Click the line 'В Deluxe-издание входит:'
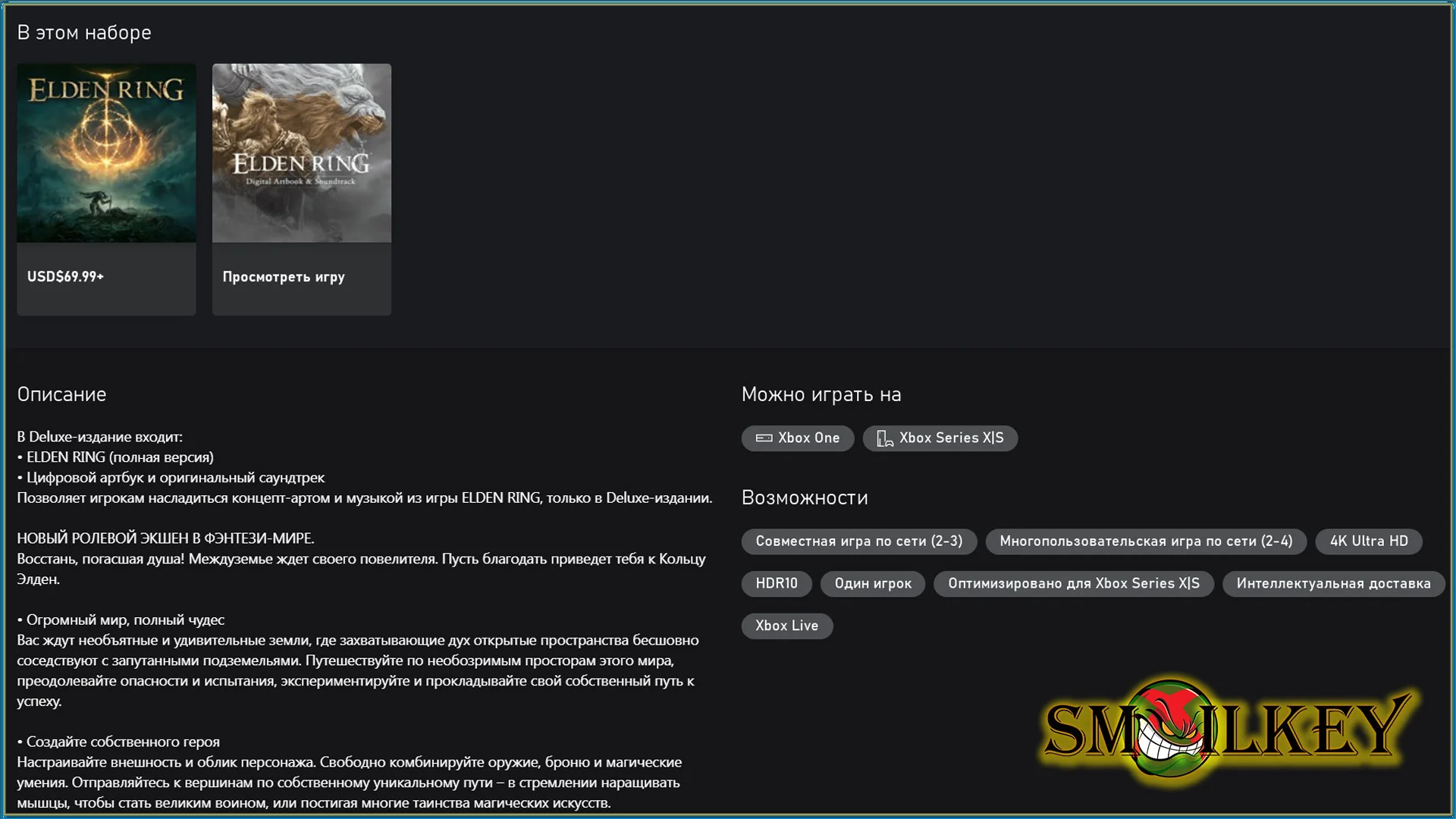This screenshot has height=819, width=1456. tap(100, 437)
